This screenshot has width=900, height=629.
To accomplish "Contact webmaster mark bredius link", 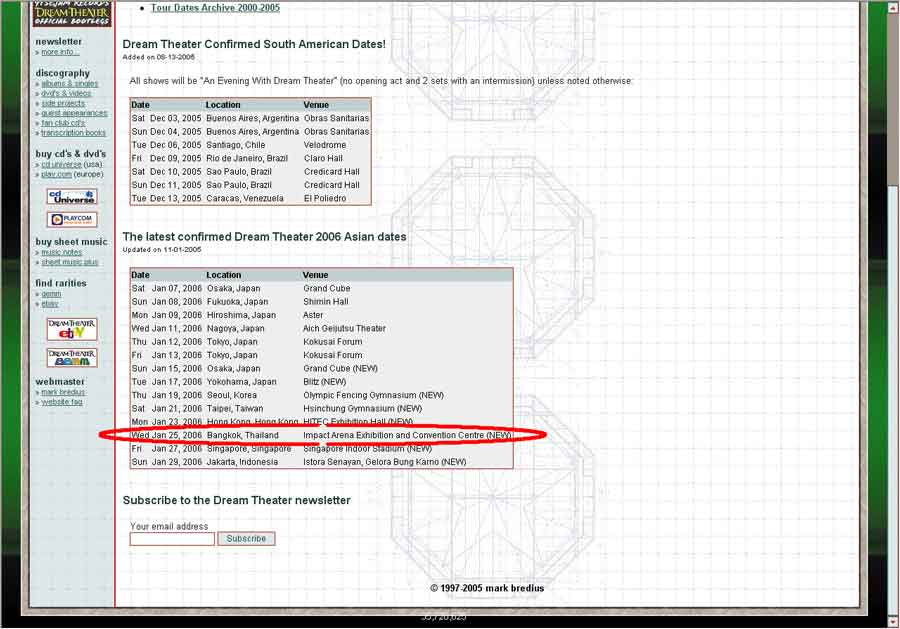I will pos(63,392).
